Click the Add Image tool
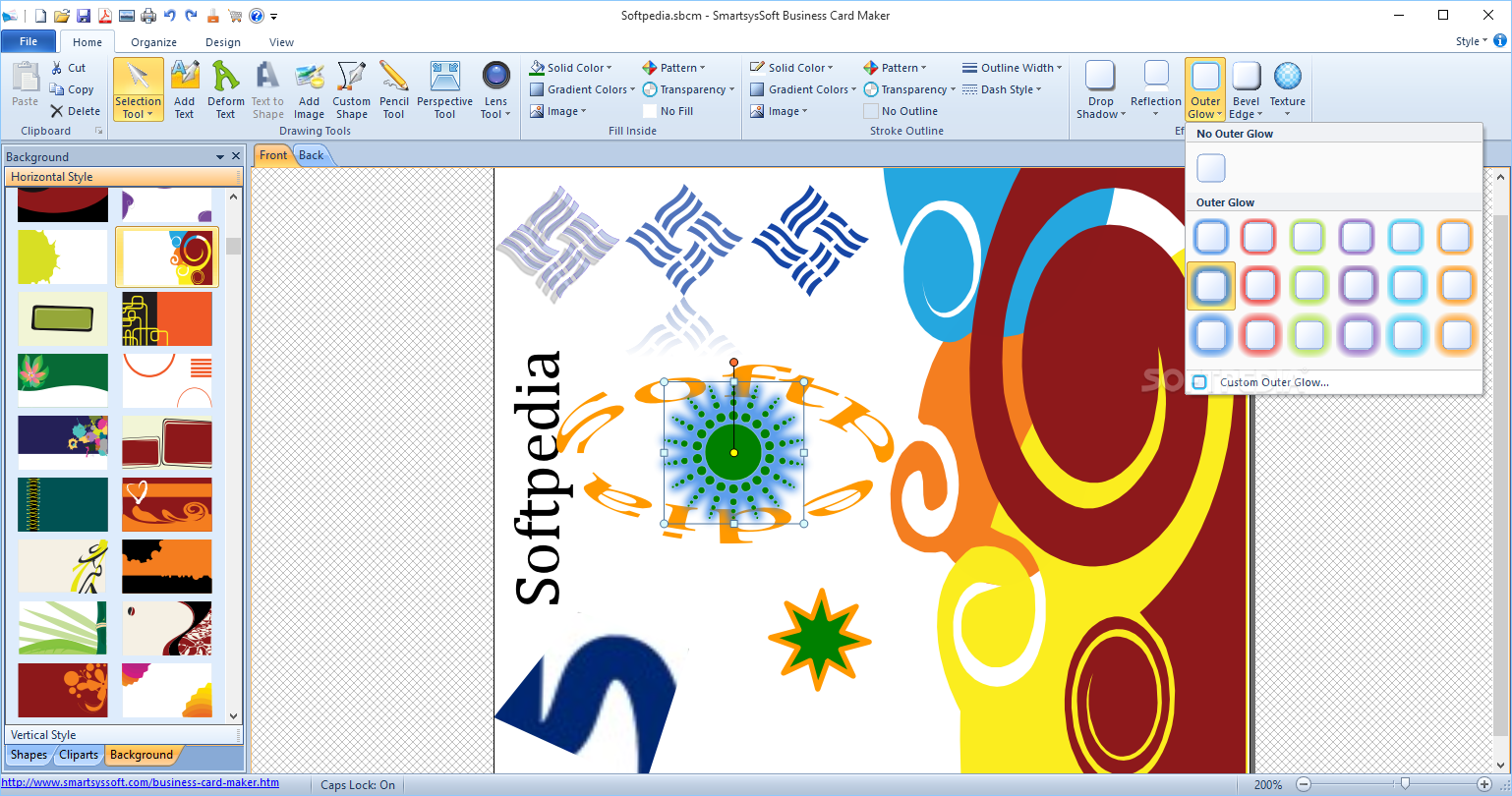 309,89
